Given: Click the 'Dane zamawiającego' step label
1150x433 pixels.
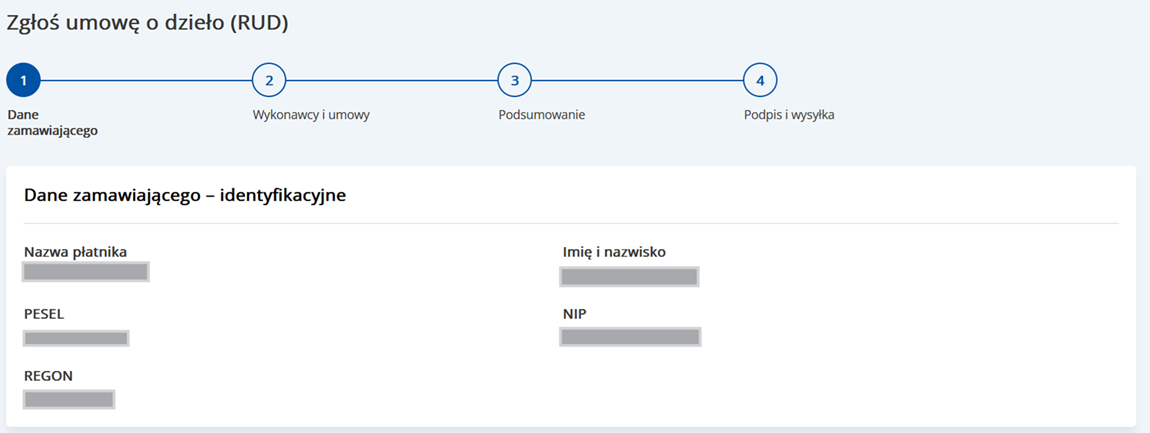Looking at the screenshot, I should click(x=52, y=122).
